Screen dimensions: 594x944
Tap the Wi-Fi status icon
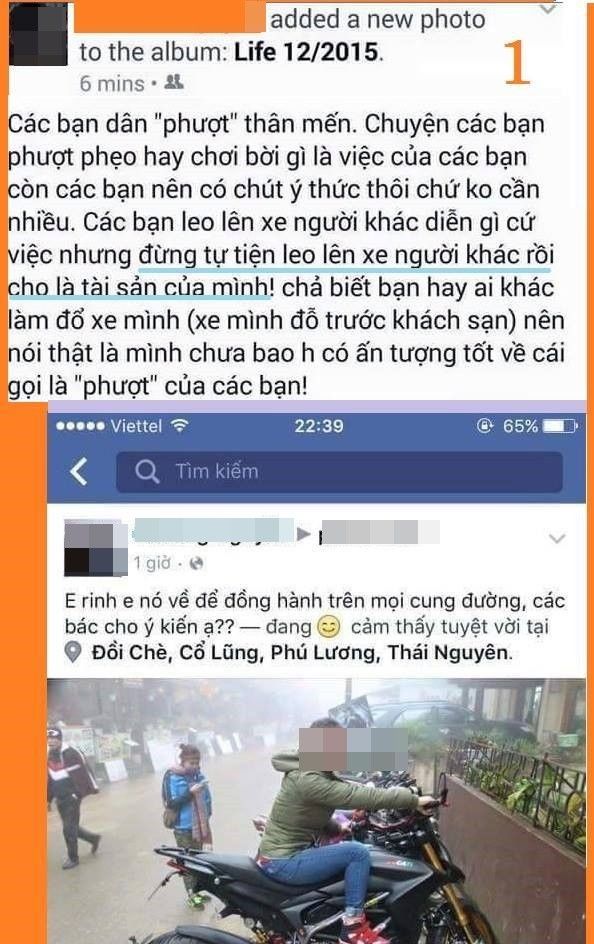pos(179,426)
